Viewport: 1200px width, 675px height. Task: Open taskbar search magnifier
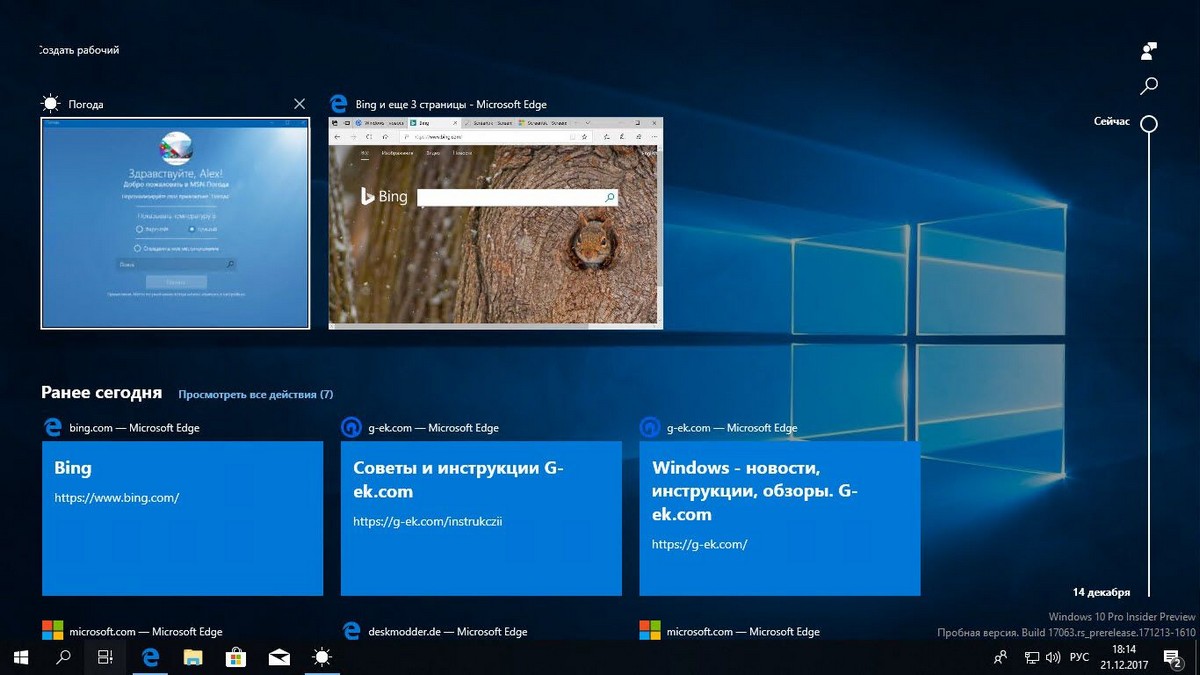pos(63,657)
